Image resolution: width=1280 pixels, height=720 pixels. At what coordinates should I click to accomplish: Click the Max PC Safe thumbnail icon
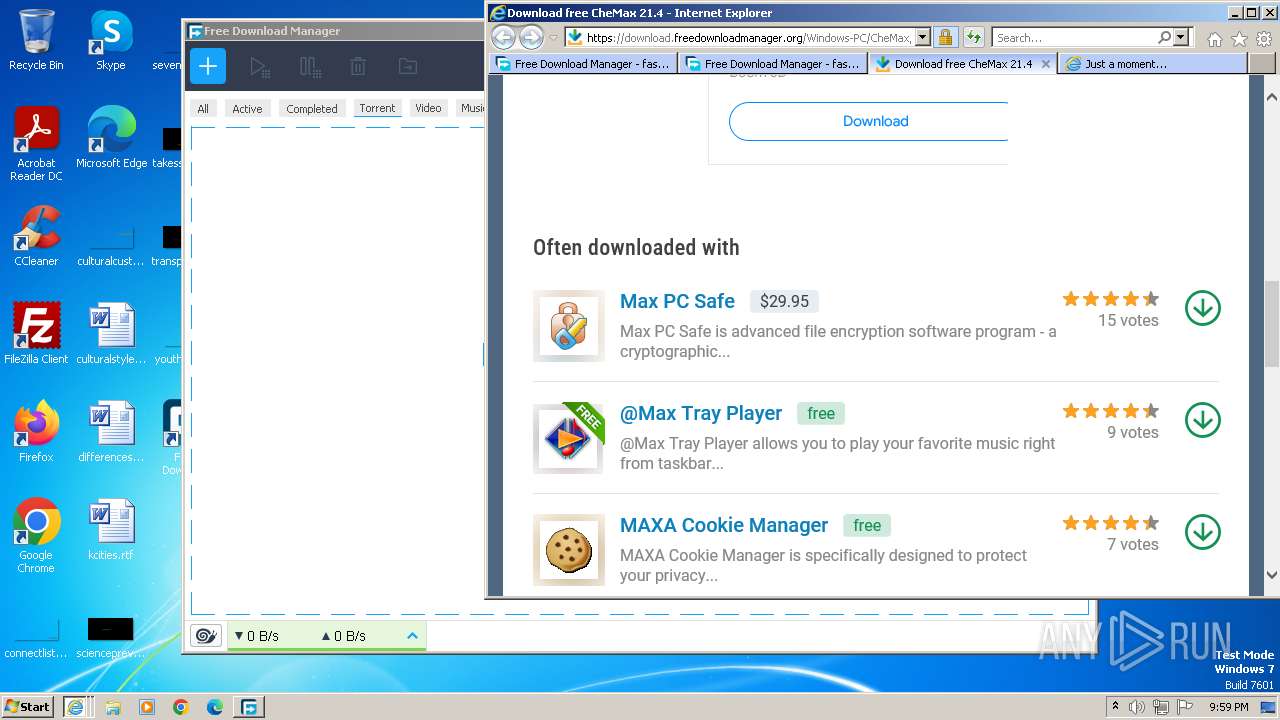pos(569,326)
